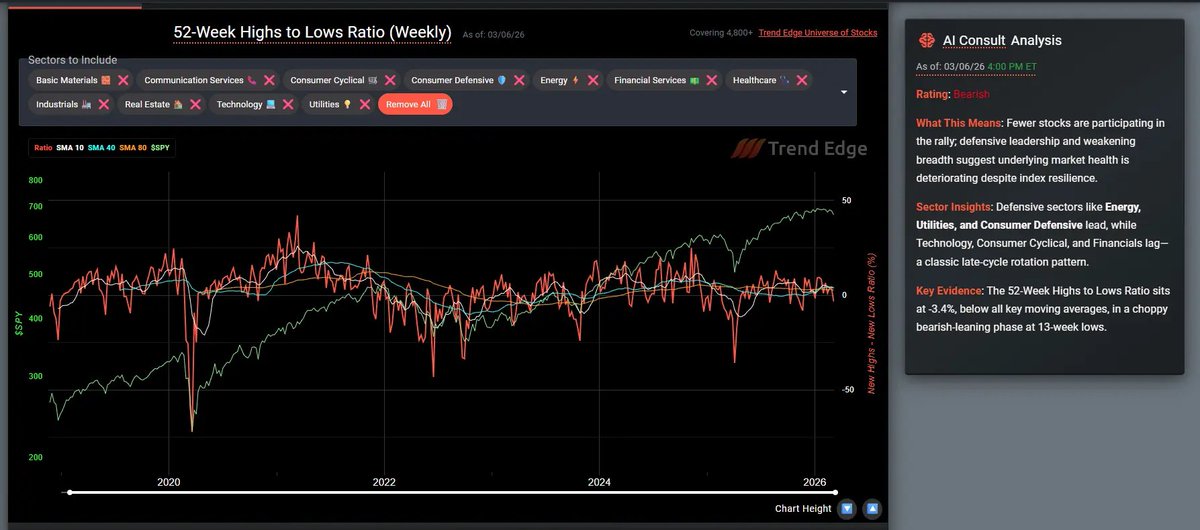The height and width of the screenshot is (530, 1200).
Task: Click the Energy chip label
Action: tap(554, 80)
